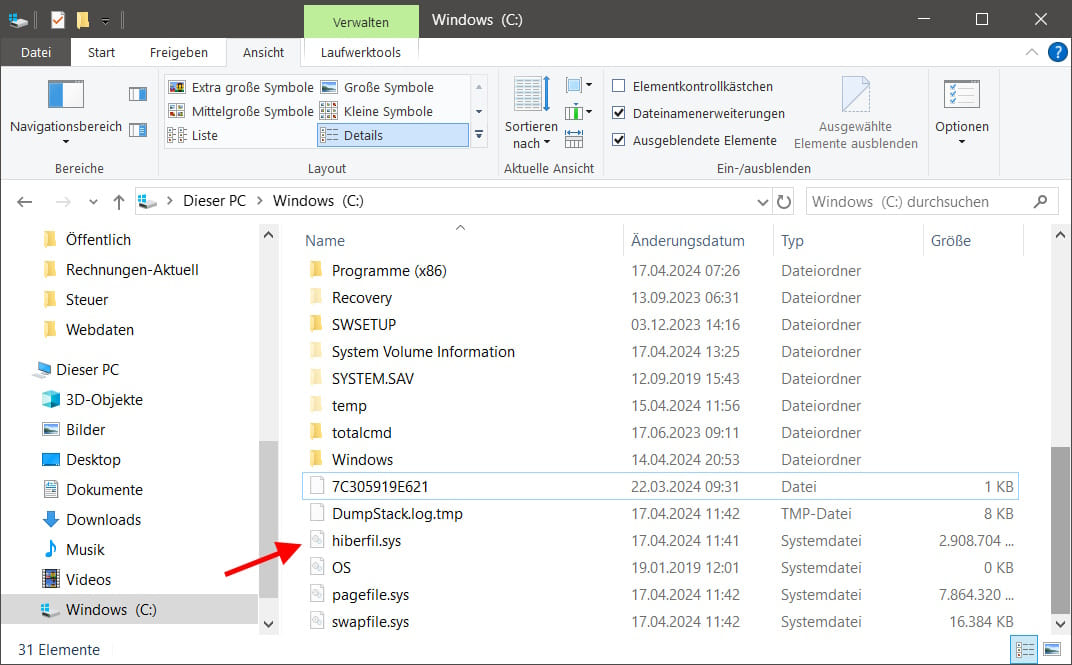
Task: Enable the Elementkontrollkästchen checkbox
Action: [x=619, y=87]
